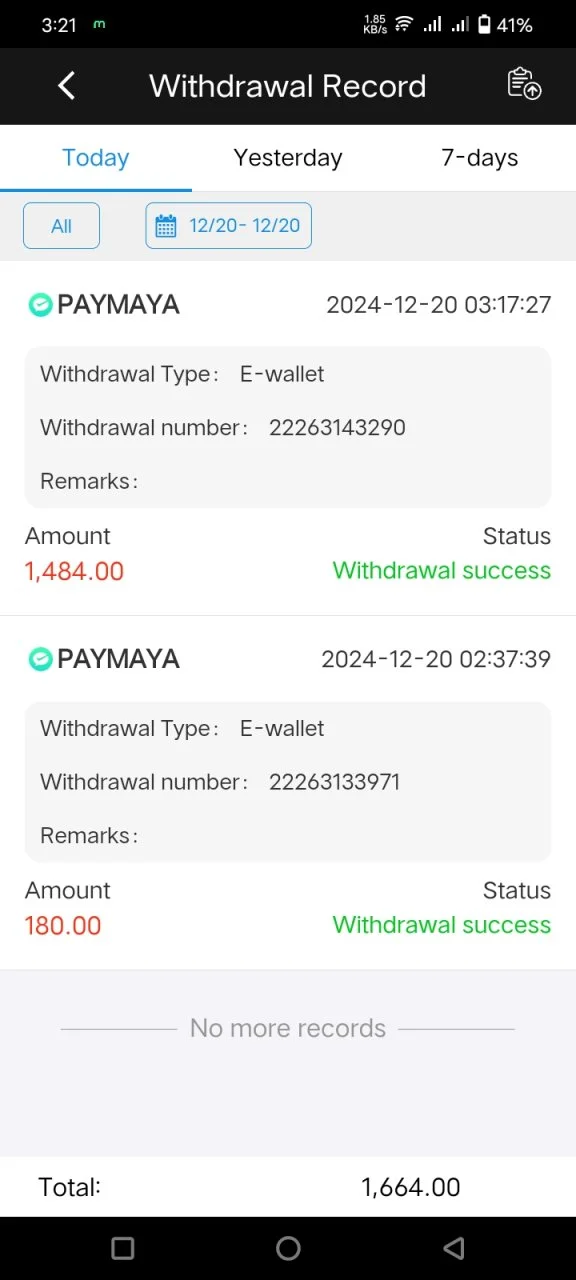The height and width of the screenshot is (1280, 576).
Task: Select withdrawal number 22263133971
Action: coord(334,782)
